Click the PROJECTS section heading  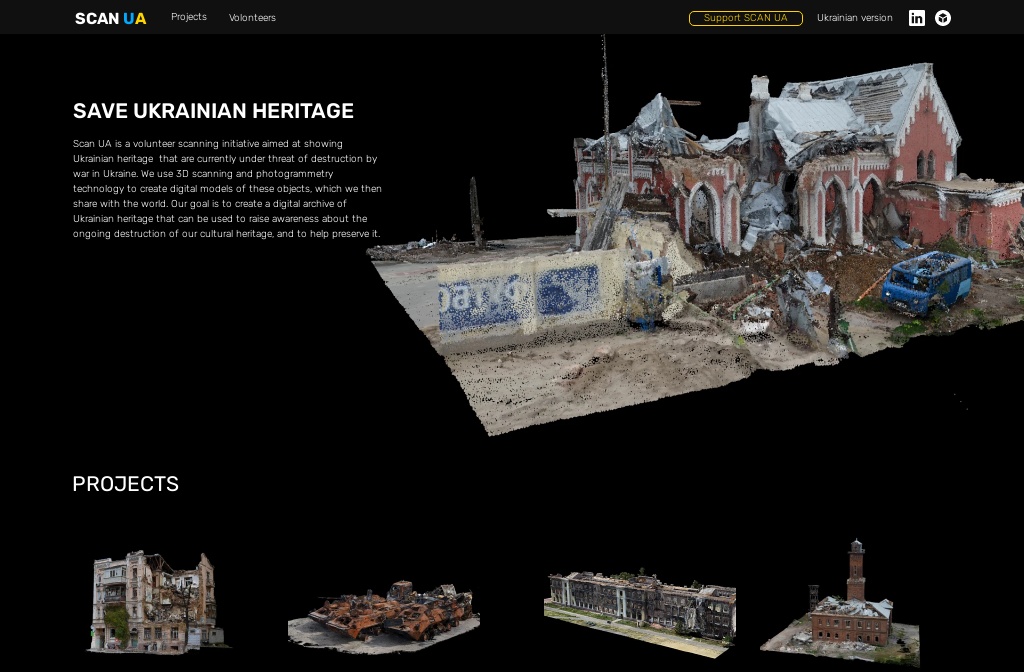pos(125,484)
